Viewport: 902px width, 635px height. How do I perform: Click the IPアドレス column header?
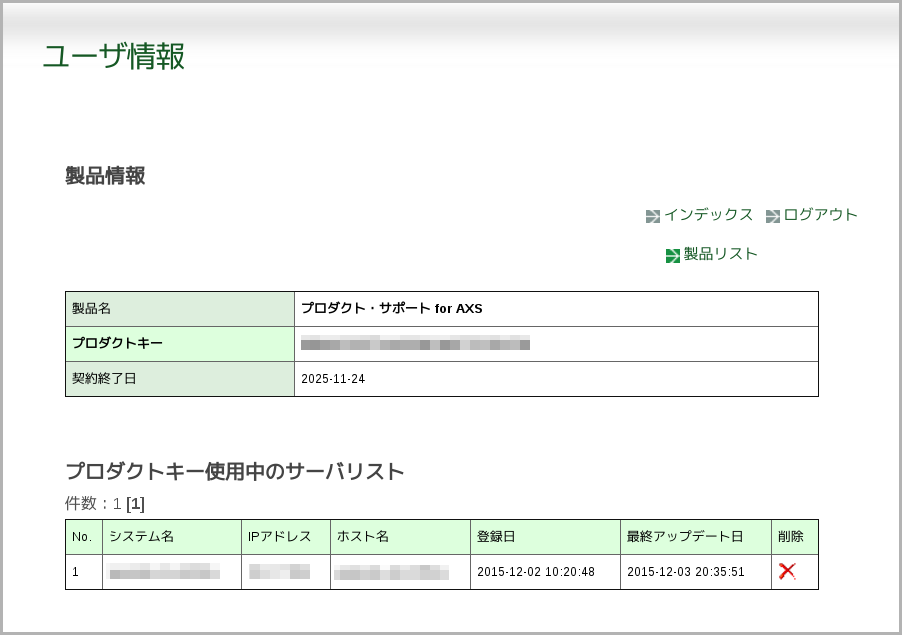pos(279,537)
